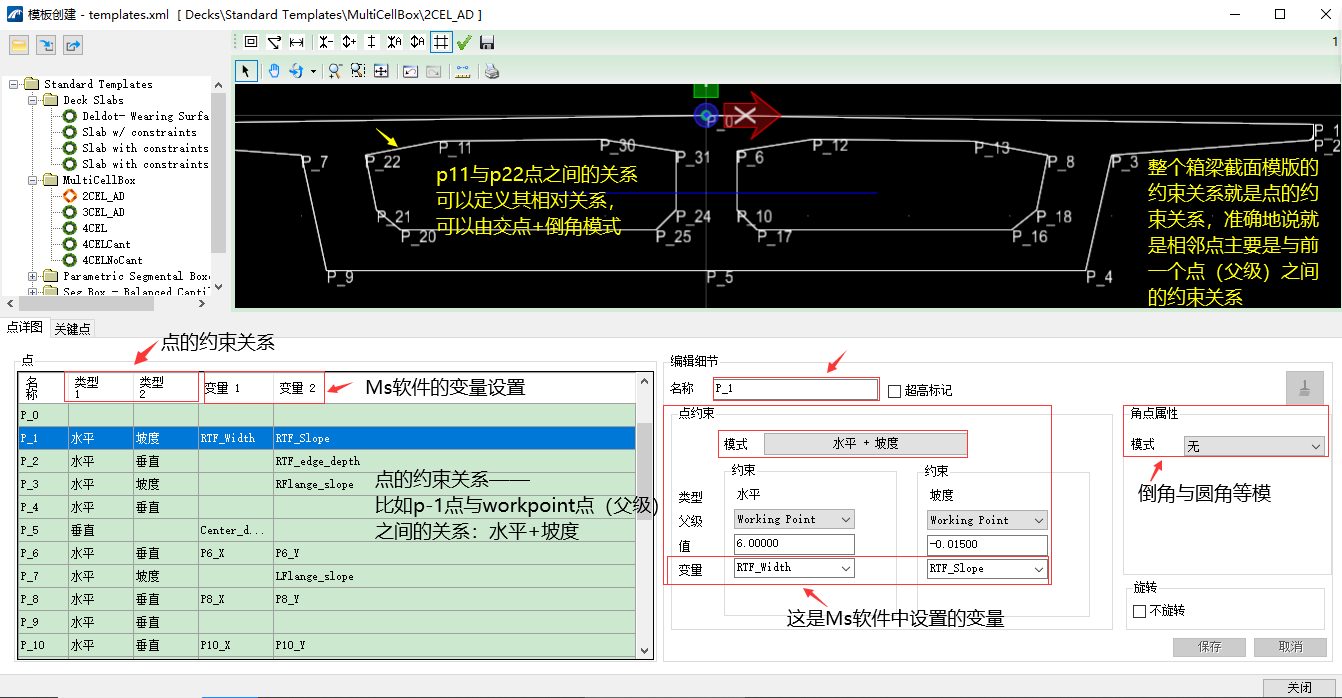Viewport: 1342px width, 698px height.
Task: Open the slope constraint 父级 Working Point dropdown
Action: coord(986,520)
